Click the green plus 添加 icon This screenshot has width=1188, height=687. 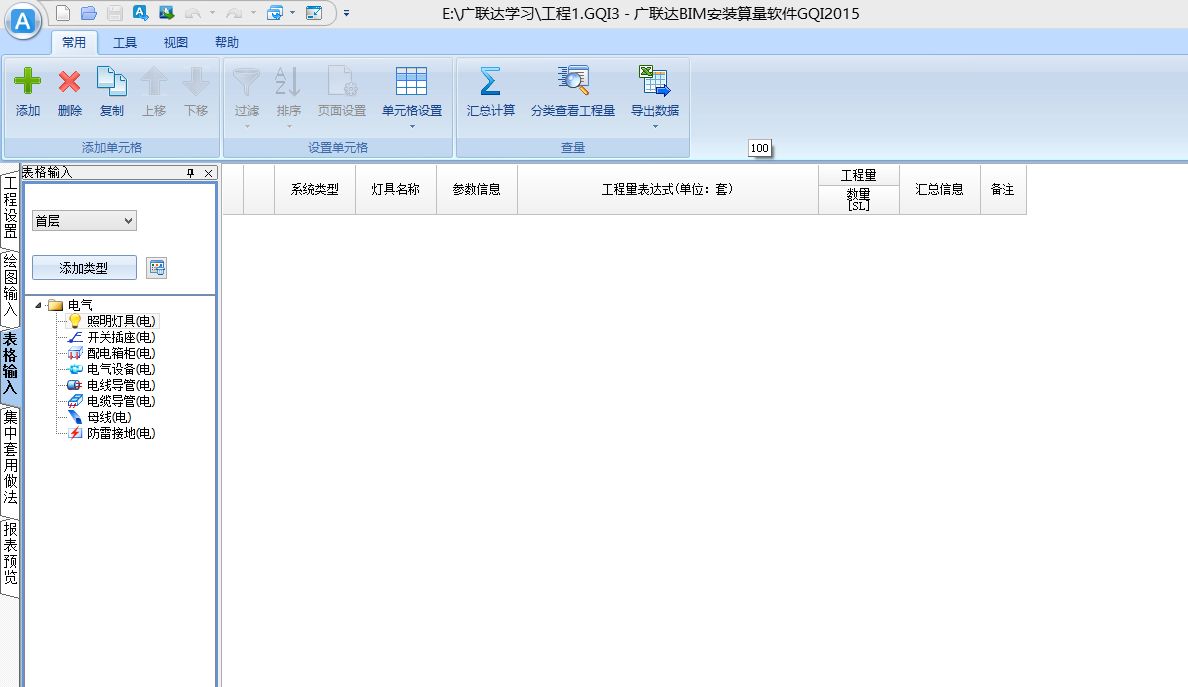[28, 81]
